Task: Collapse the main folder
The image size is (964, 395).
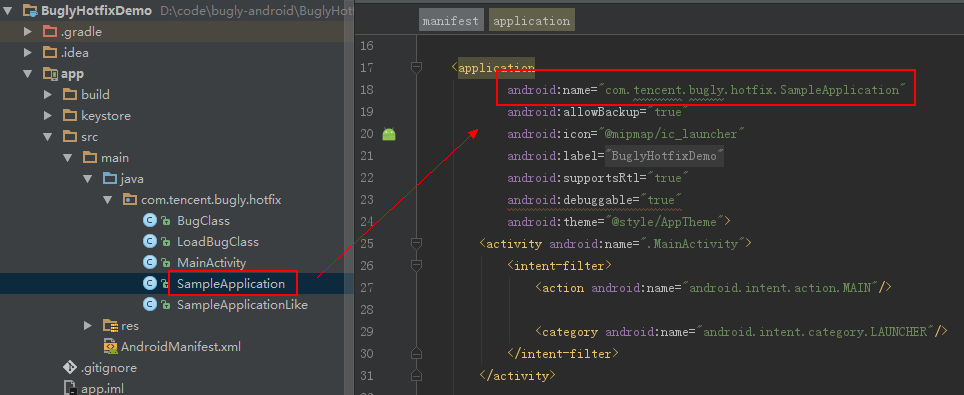Action: (x=68, y=158)
